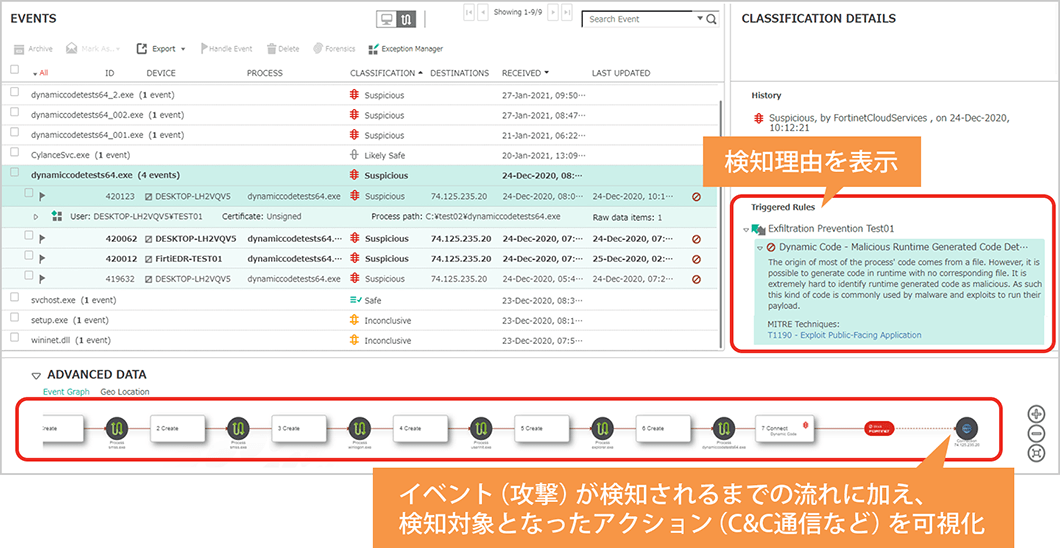Click into the Search Event field
Screen dimensions: 1060x548
[638, 19]
